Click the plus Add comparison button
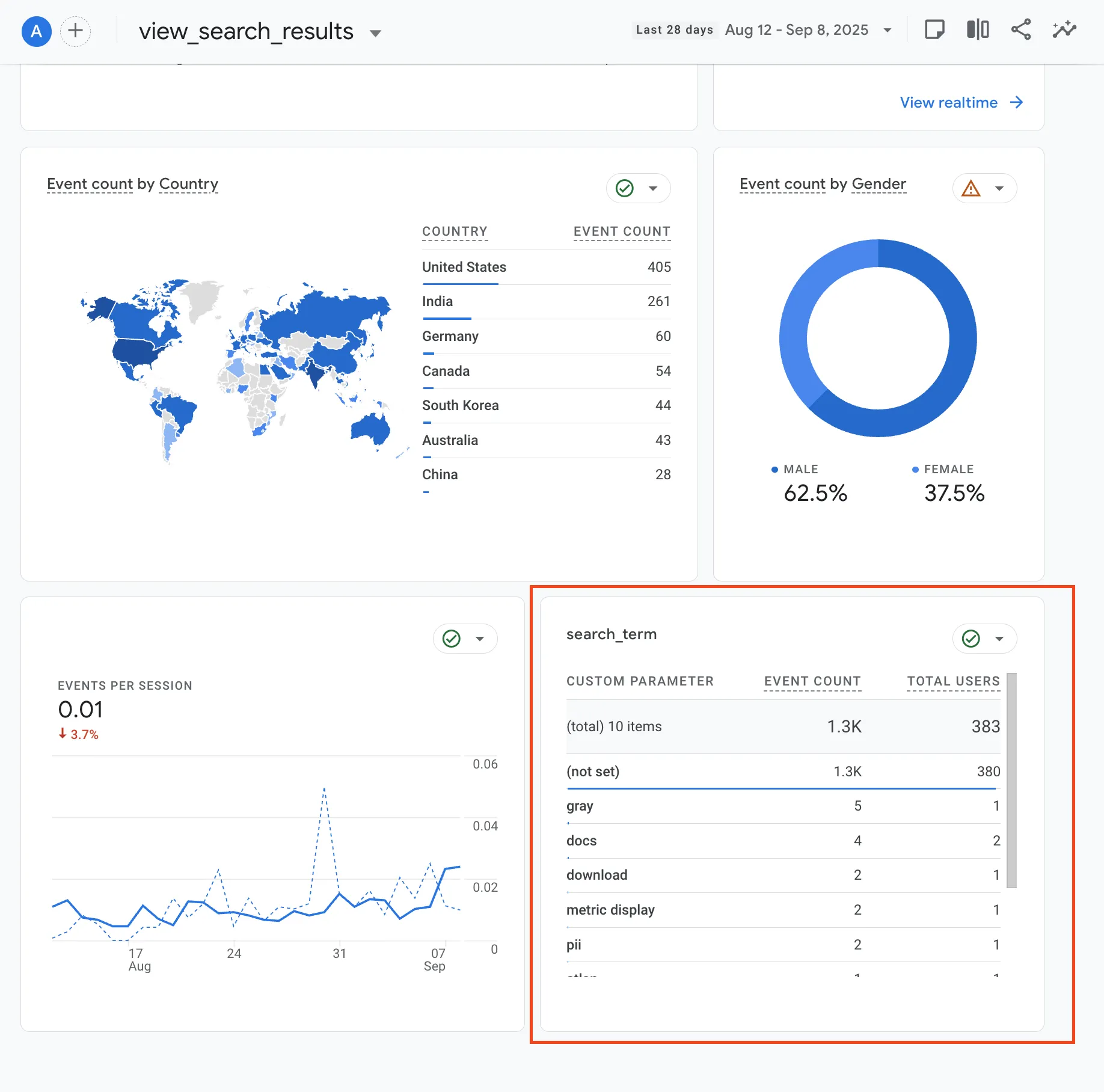Screen dimensions: 1104x1092 [x=76, y=31]
